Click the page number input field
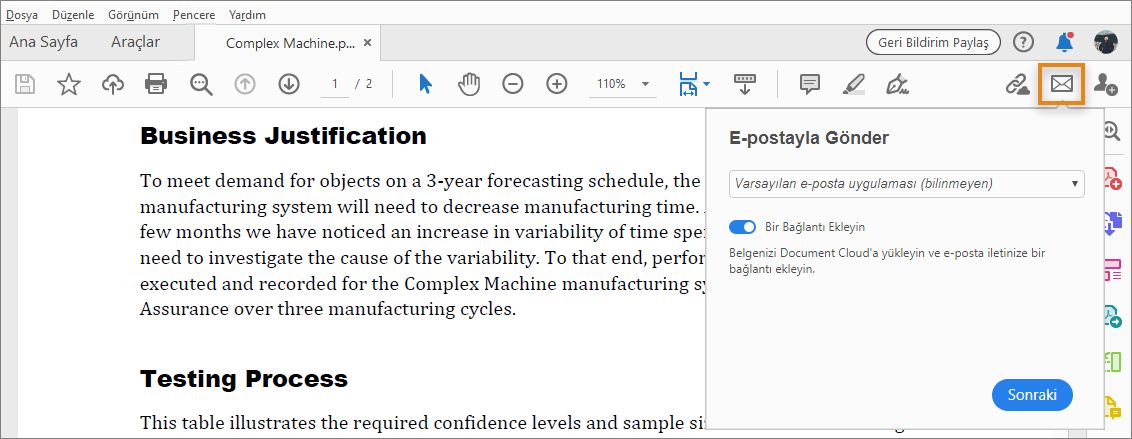Viewport: 1132px width, 439px height. click(335, 84)
